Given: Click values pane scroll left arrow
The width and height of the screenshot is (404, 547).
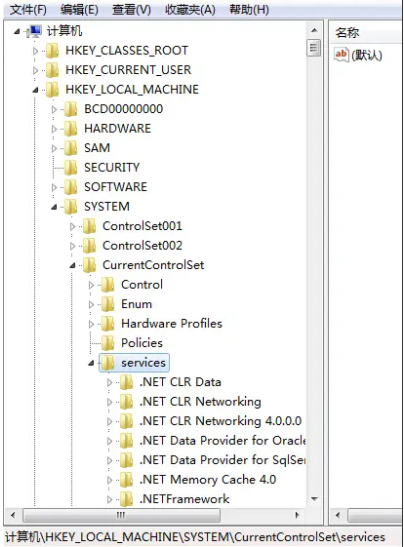Looking at the screenshot, I should pos(338,515).
